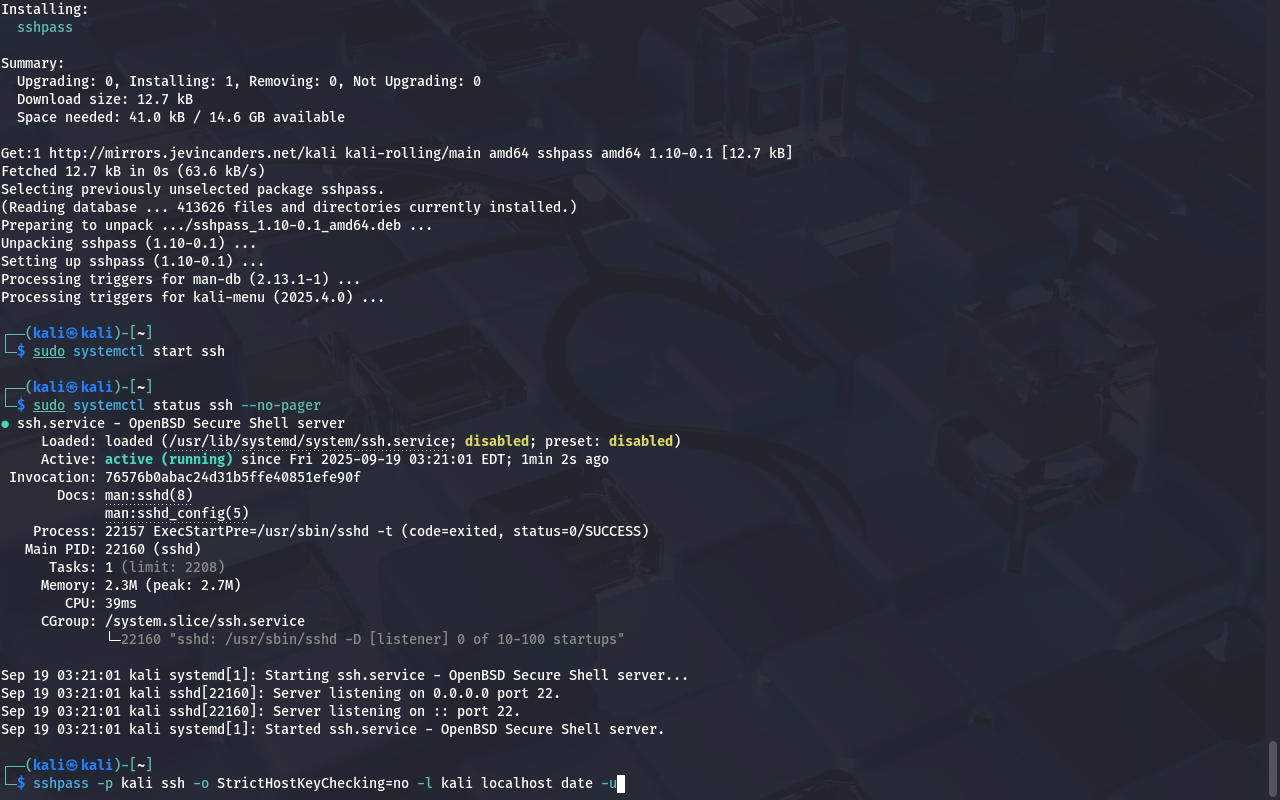Click the $ prompt symbol before the sshpass command

click(21, 783)
